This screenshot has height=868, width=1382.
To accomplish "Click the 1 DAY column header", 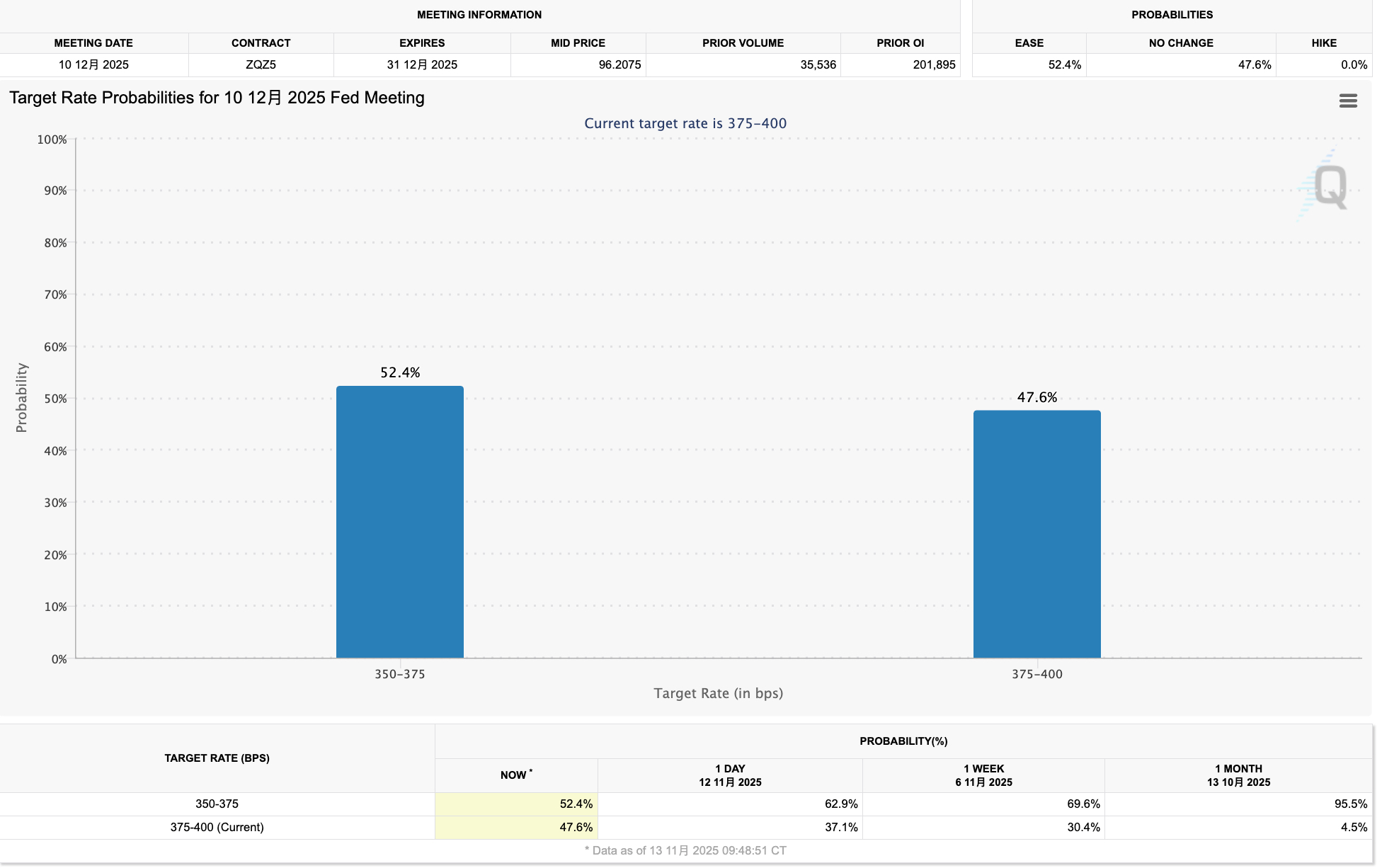I will tap(730, 775).
